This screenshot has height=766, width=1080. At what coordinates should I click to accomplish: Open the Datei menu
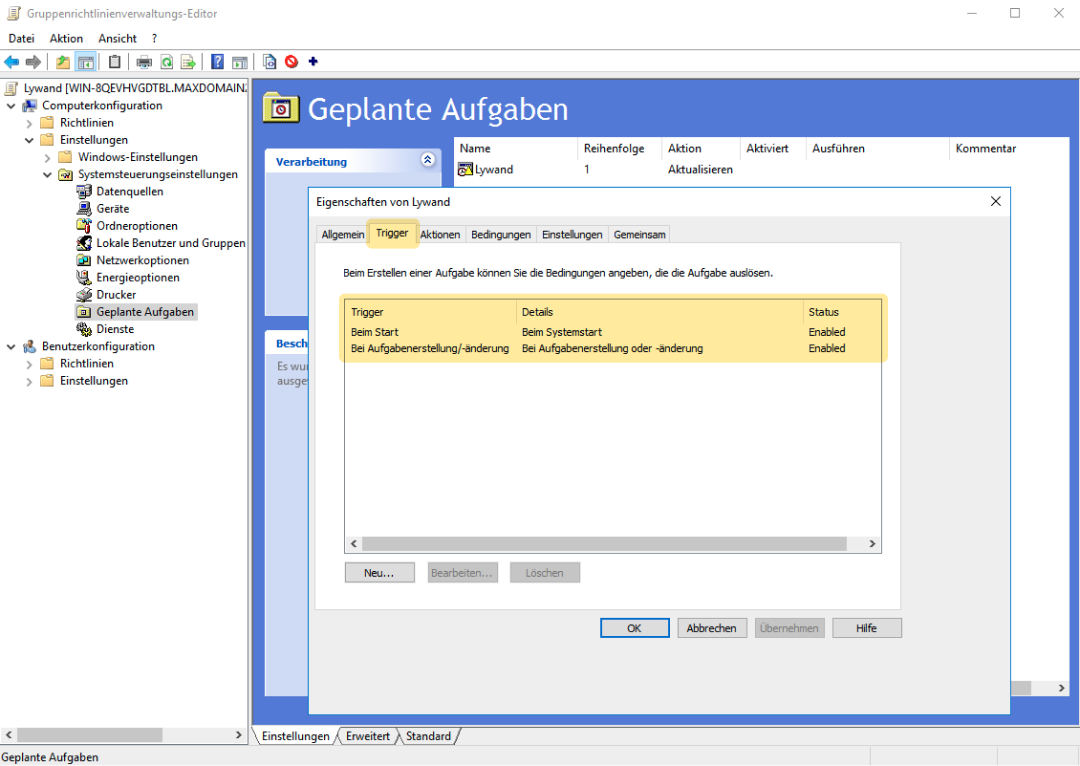point(21,39)
